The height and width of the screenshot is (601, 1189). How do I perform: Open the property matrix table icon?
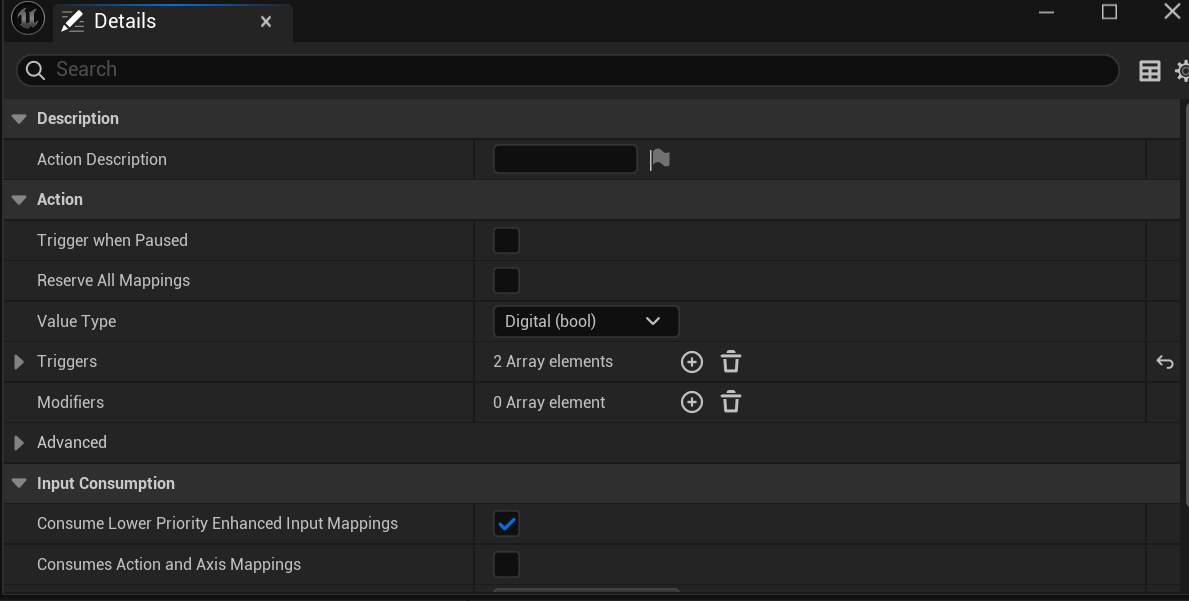[1150, 70]
